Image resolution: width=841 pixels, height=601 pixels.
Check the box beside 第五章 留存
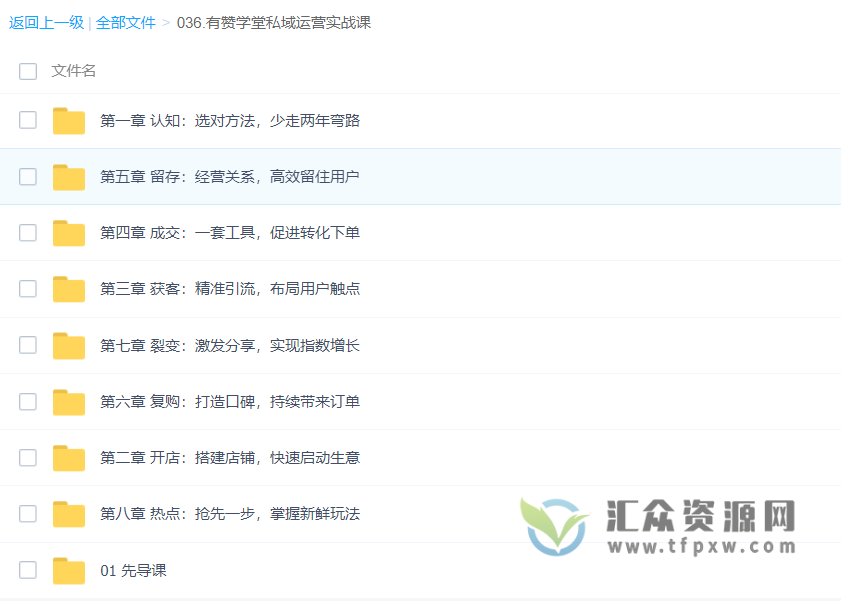point(27,176)
